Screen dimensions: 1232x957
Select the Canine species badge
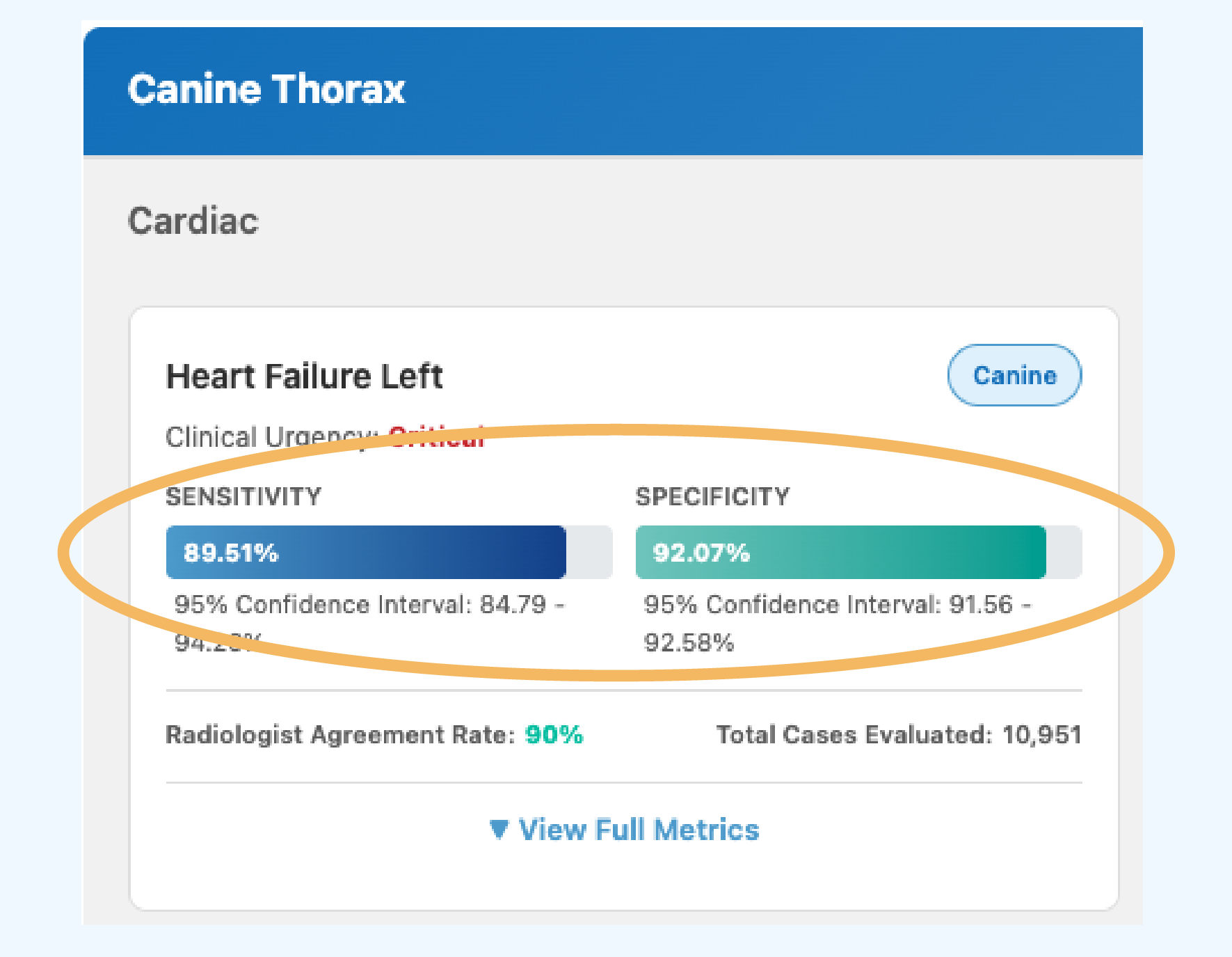[x=1014, y=375]
